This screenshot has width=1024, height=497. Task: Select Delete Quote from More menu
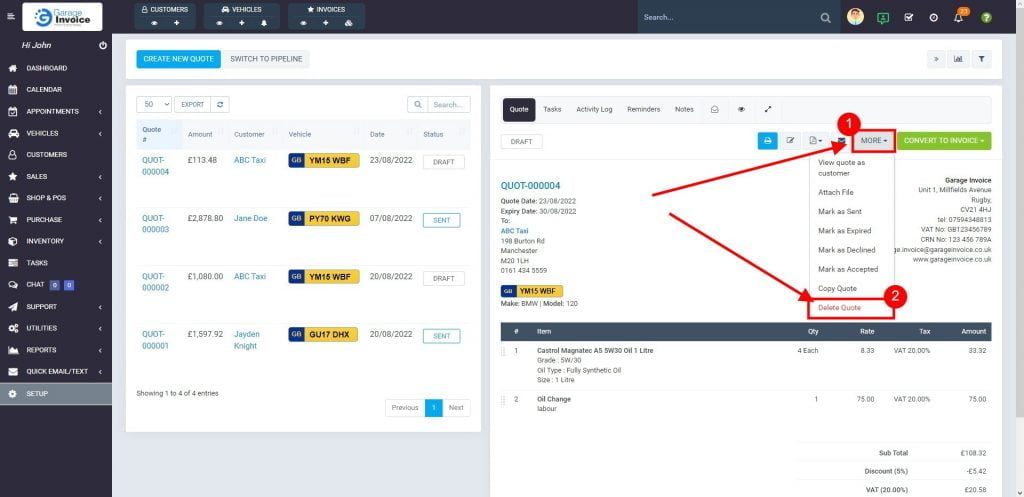pos(839,307)
